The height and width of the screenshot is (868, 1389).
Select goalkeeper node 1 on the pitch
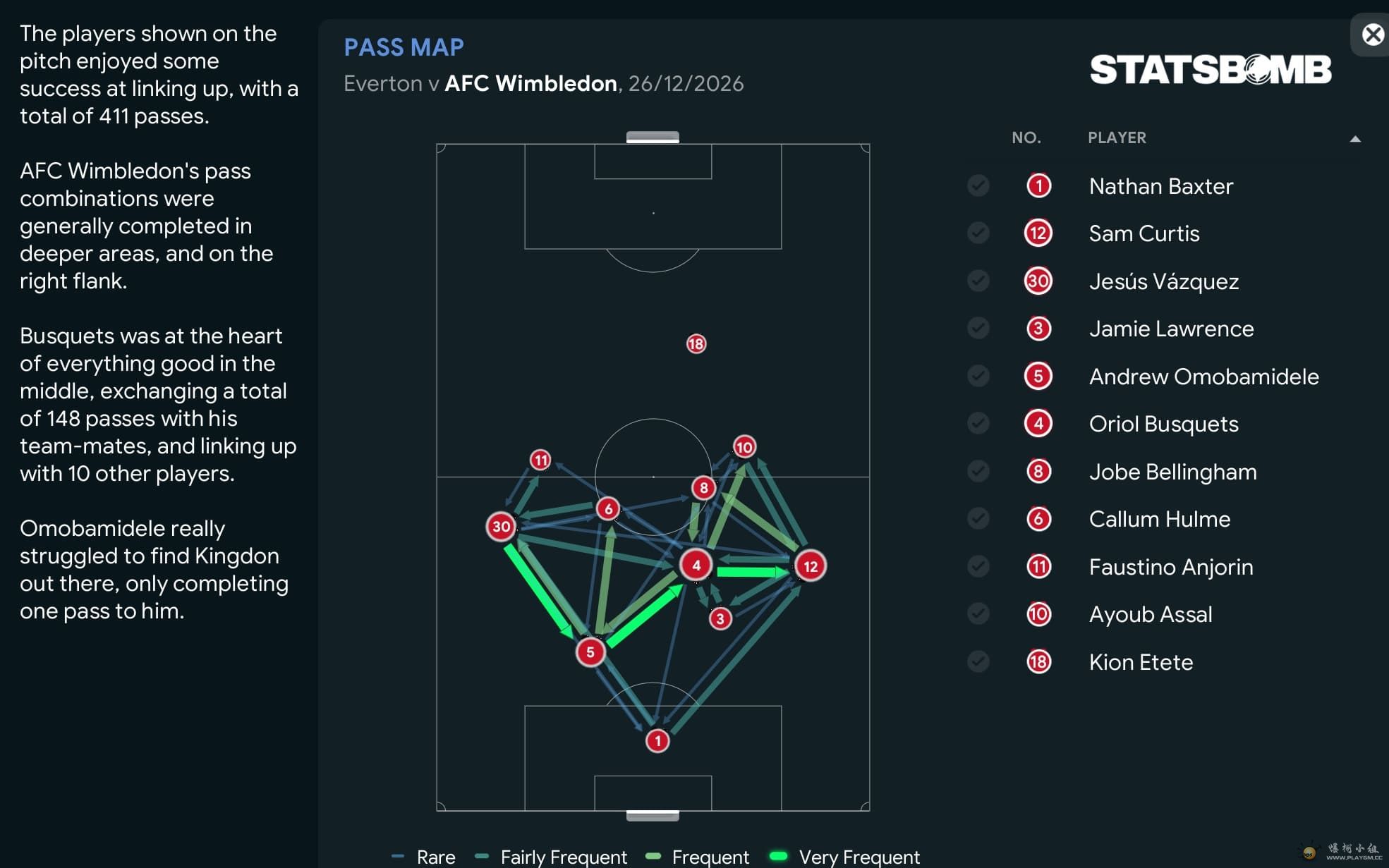click(657, 740)
